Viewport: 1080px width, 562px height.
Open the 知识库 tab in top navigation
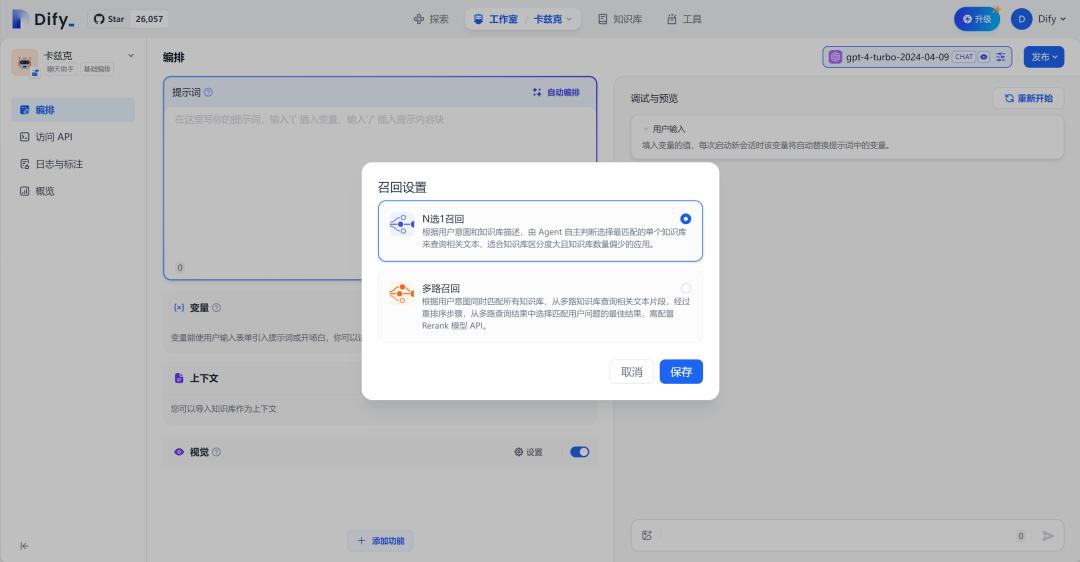pos(619,19)
